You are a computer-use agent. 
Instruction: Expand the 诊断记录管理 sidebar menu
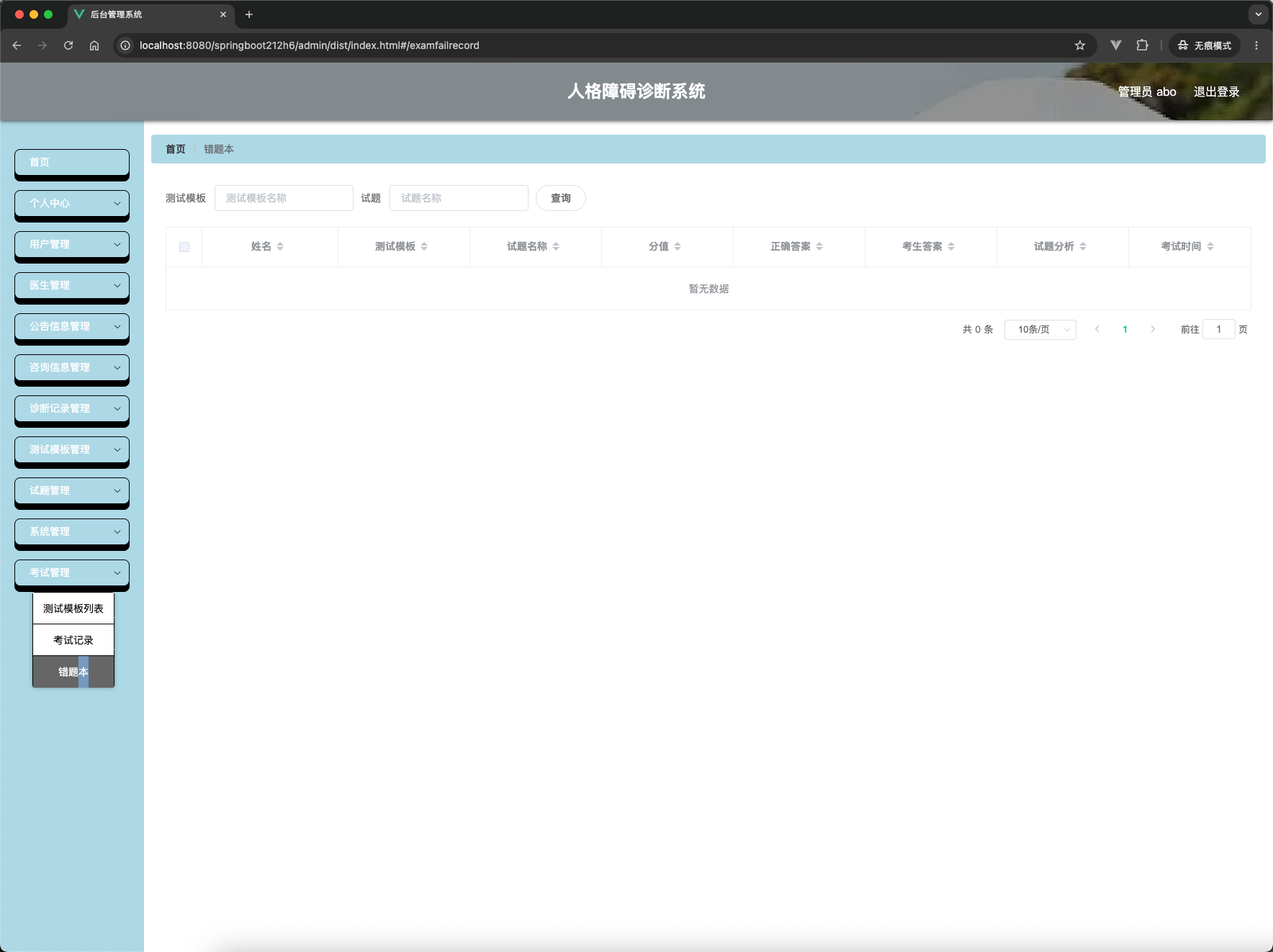pyautogui.click(x=72, y=408)
